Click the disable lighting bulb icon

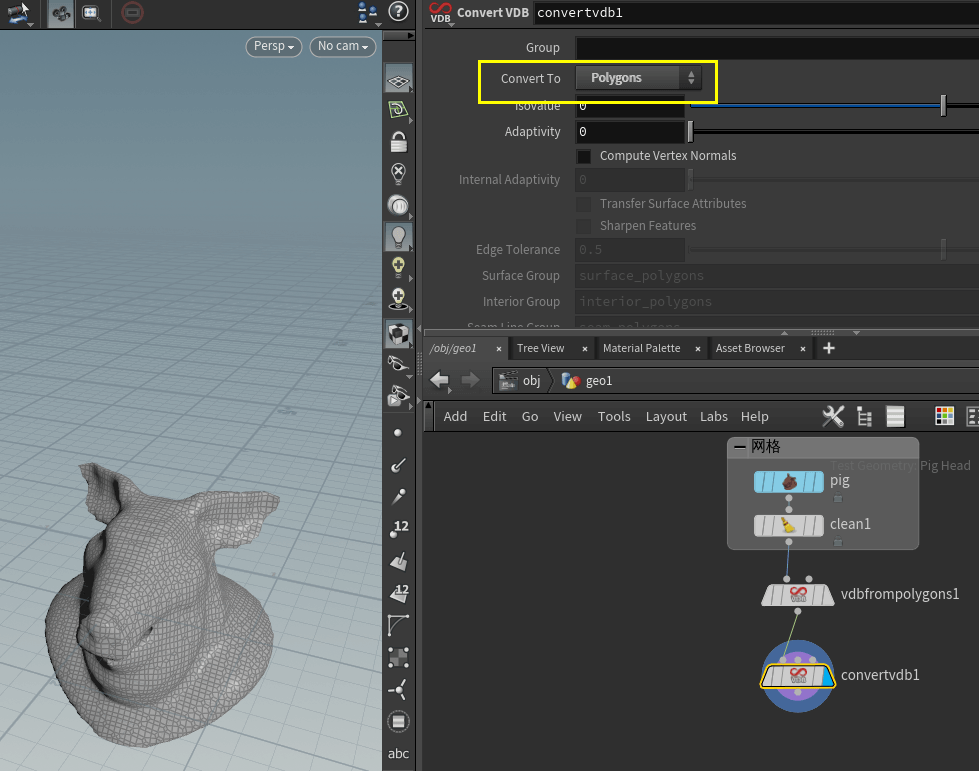[x=398, y=174]
